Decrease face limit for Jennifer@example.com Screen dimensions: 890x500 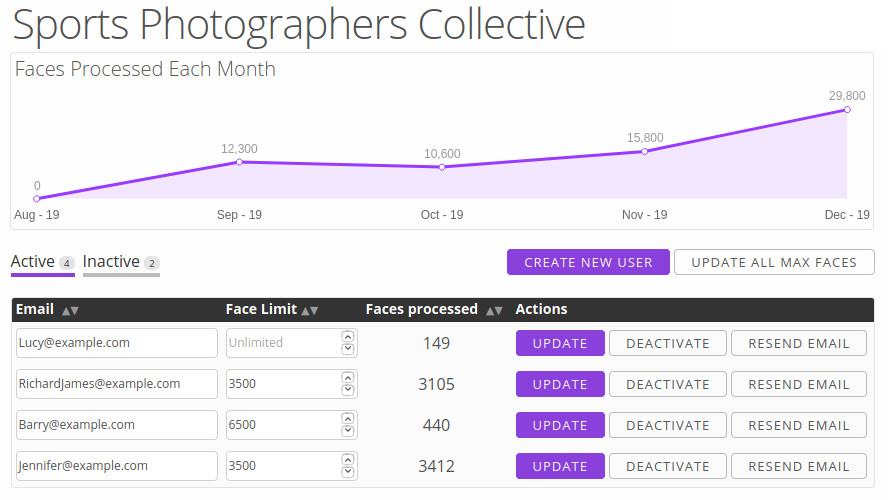[348, 472]
